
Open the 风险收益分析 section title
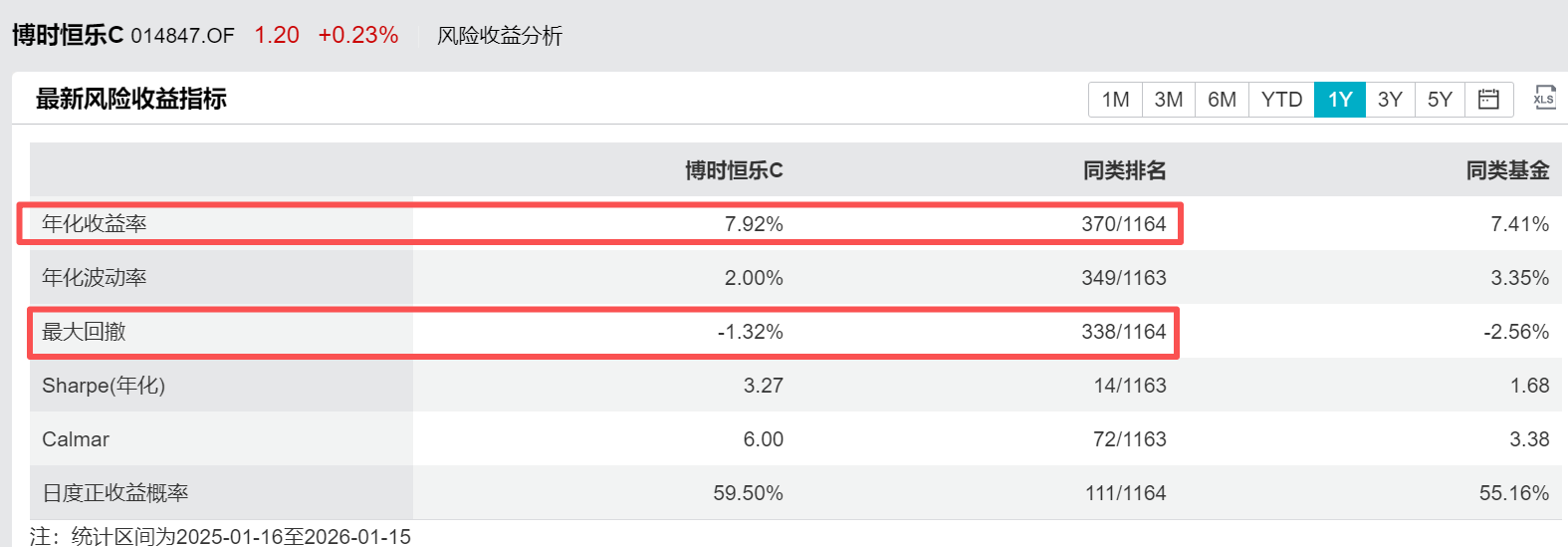pyautogui.click(x=500, y=36)
